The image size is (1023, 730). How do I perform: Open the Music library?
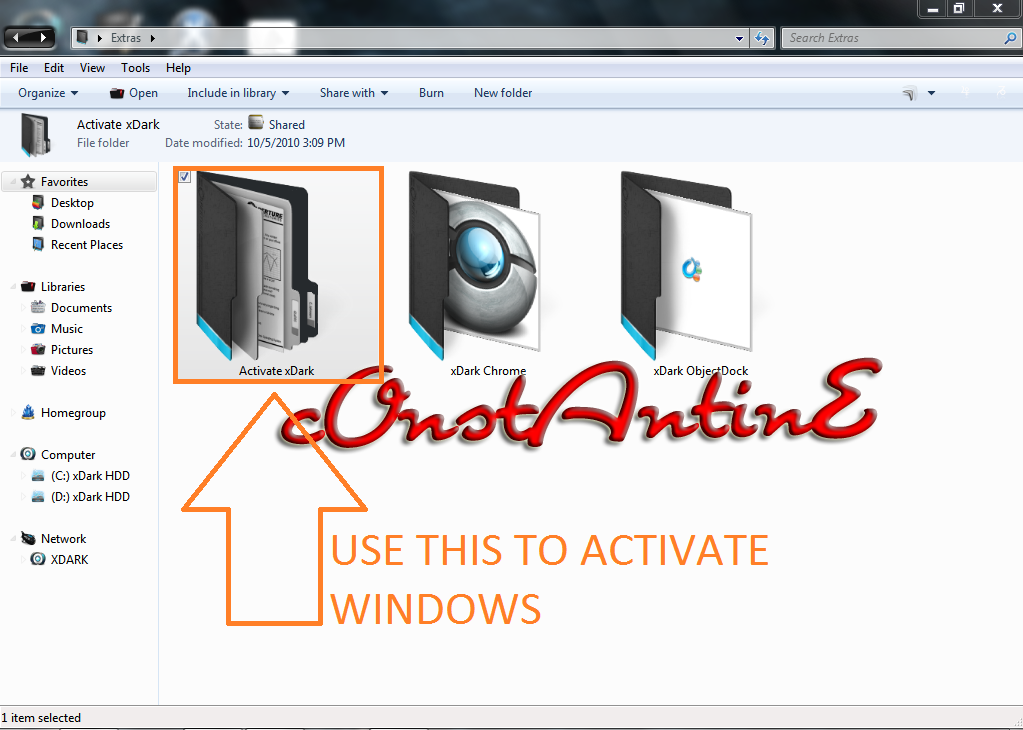67,329
